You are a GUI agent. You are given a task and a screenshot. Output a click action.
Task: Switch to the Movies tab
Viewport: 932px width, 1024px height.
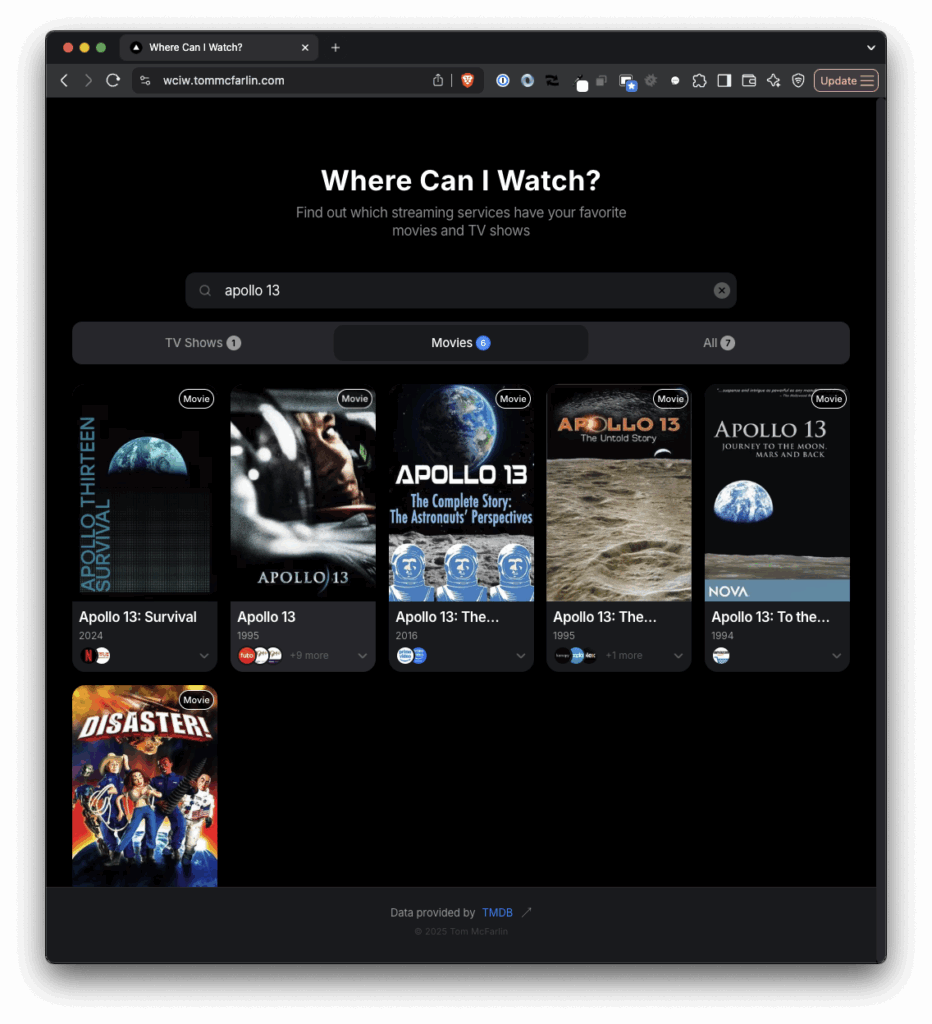[460, 343]
